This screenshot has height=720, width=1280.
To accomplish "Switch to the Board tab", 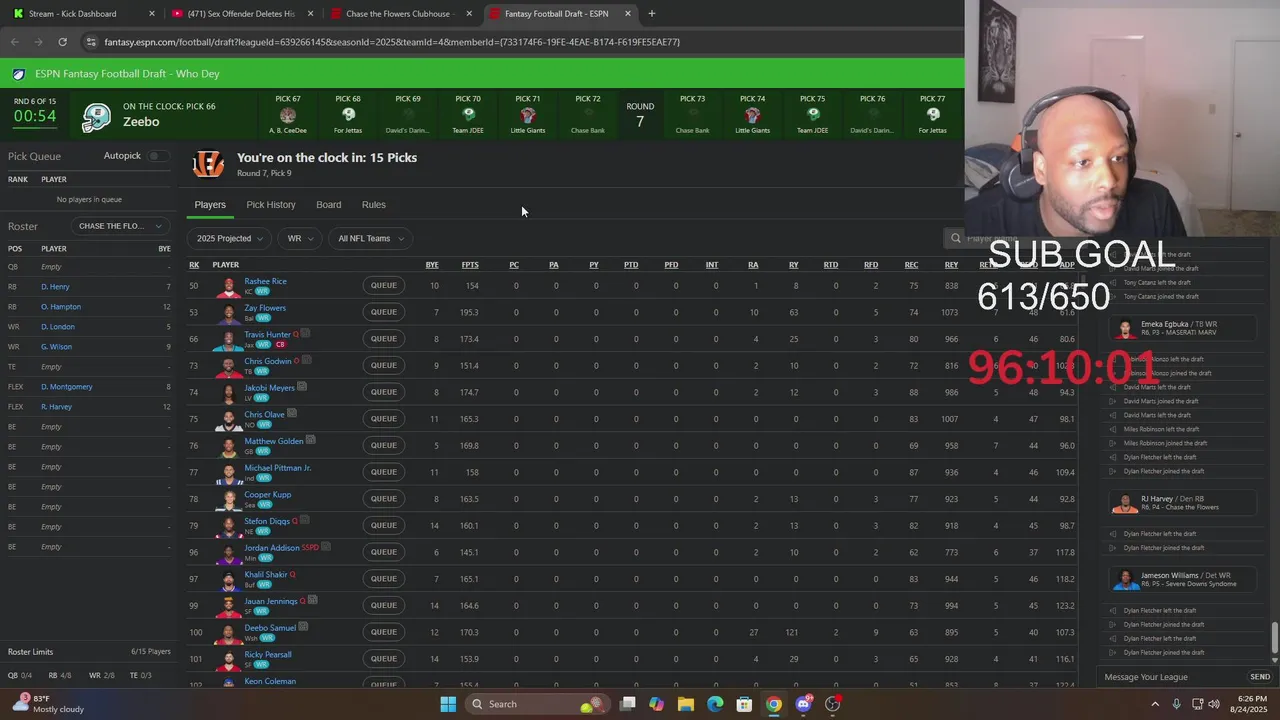I will click(329, 205).
